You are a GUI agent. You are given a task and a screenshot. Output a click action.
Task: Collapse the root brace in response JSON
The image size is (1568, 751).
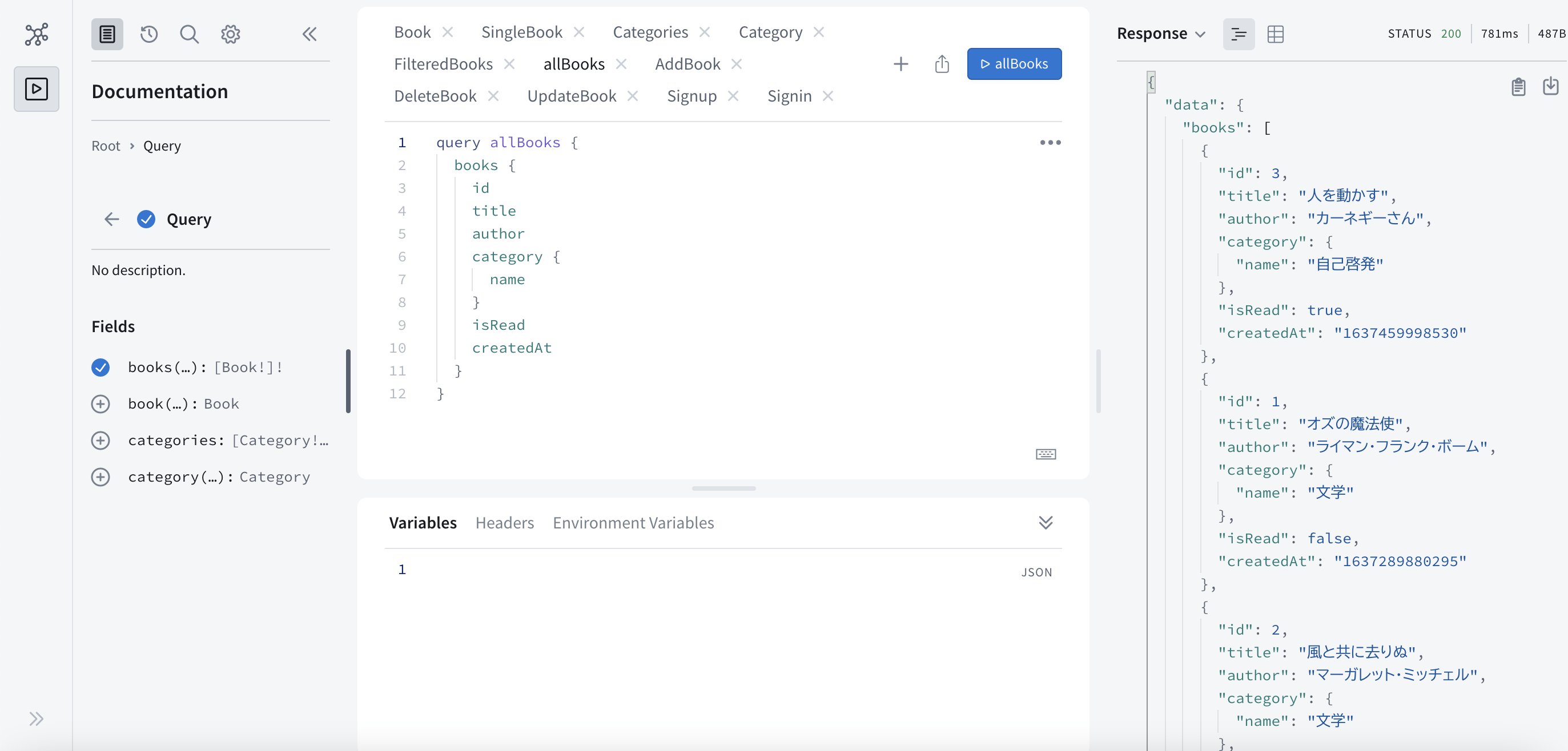1151,82
